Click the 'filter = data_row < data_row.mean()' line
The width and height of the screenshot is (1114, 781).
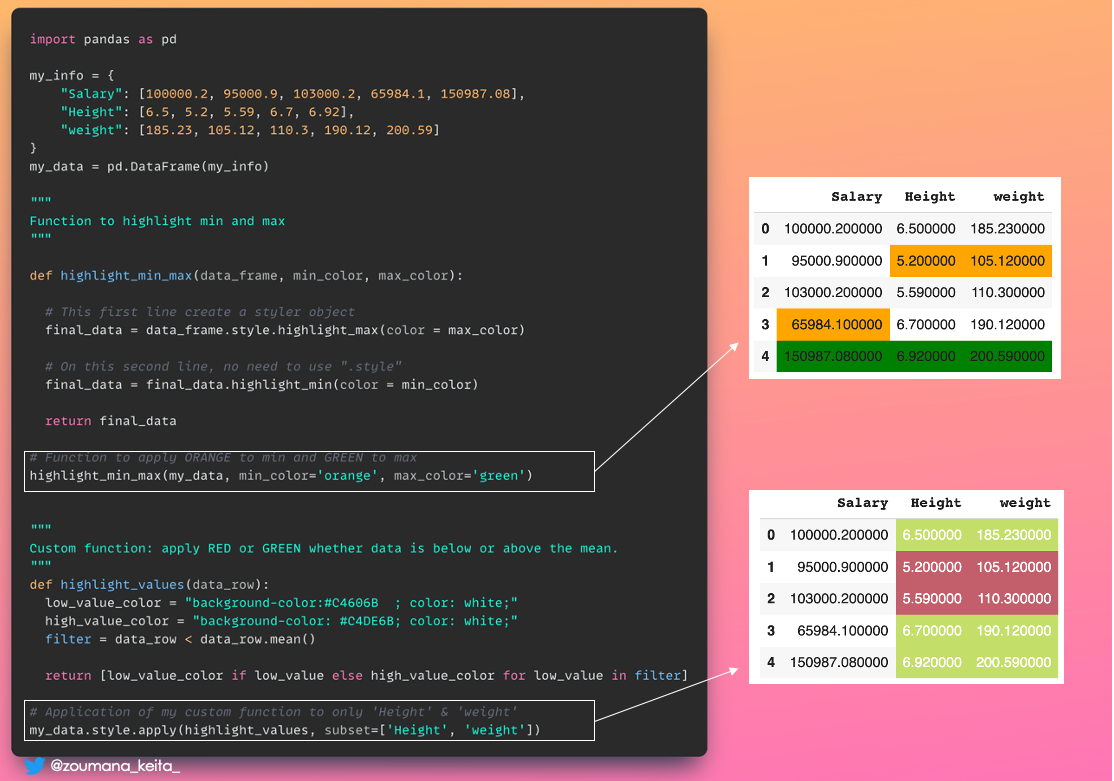(180, 639)
